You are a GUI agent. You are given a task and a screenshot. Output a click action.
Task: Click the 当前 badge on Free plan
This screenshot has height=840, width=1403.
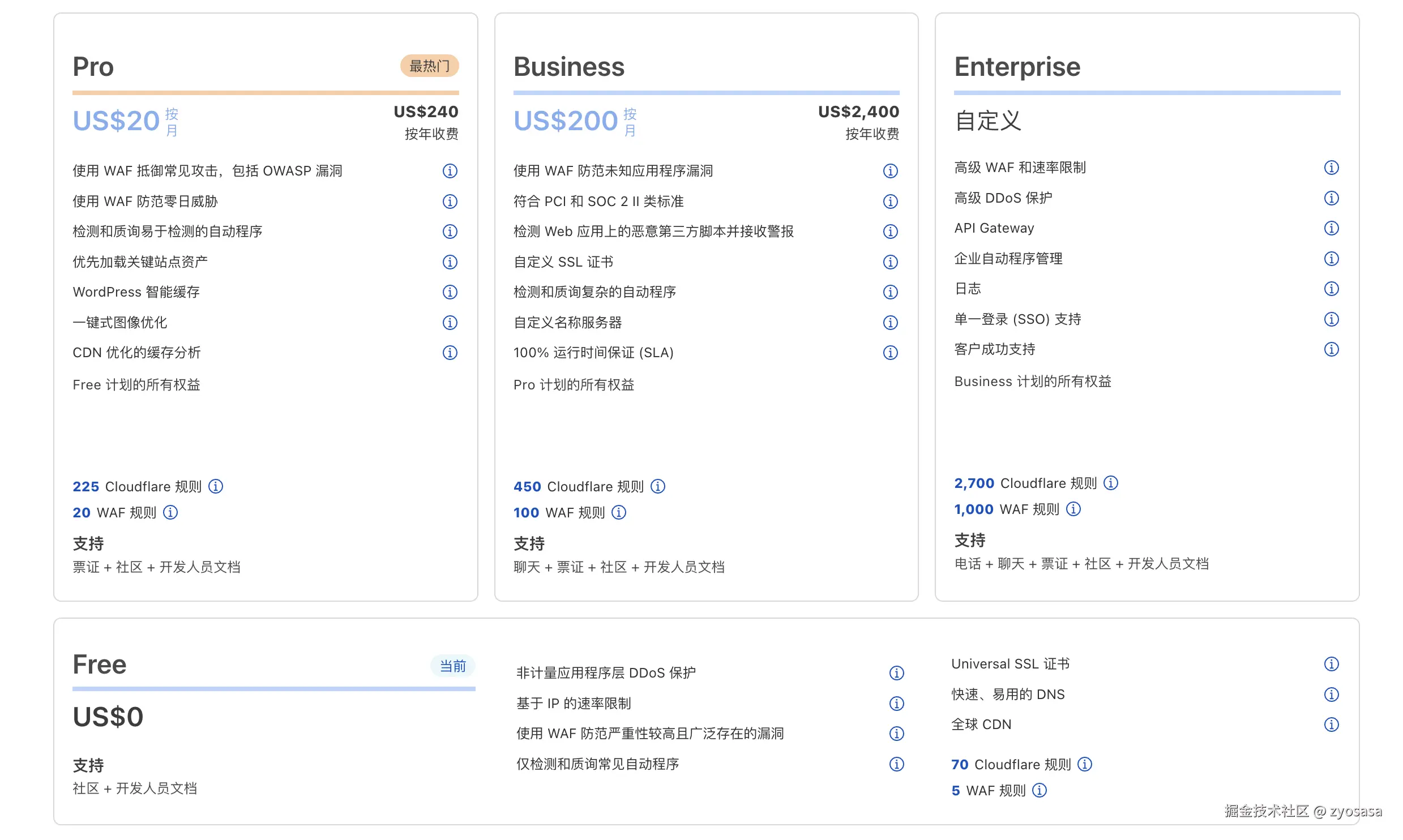click(x=453, y=666)
